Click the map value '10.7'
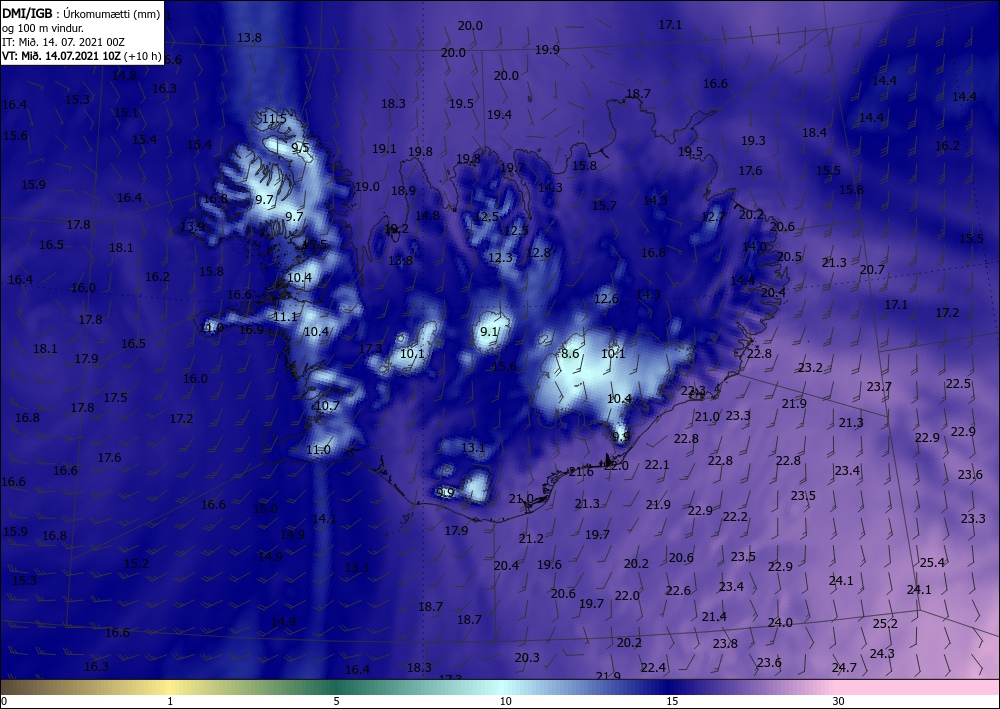The width and height of the screenshot is (1000, 709). tap(327, 406)
